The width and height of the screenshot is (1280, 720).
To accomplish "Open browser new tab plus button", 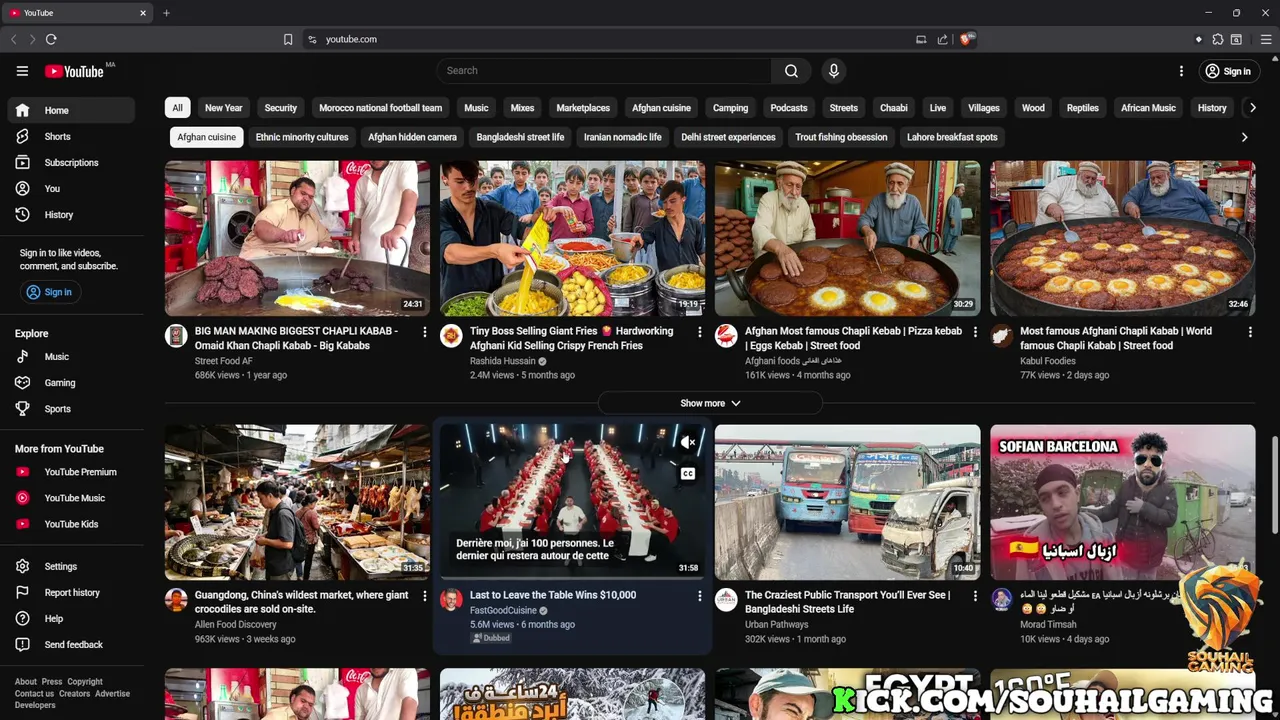I will (x=166, y=13).
